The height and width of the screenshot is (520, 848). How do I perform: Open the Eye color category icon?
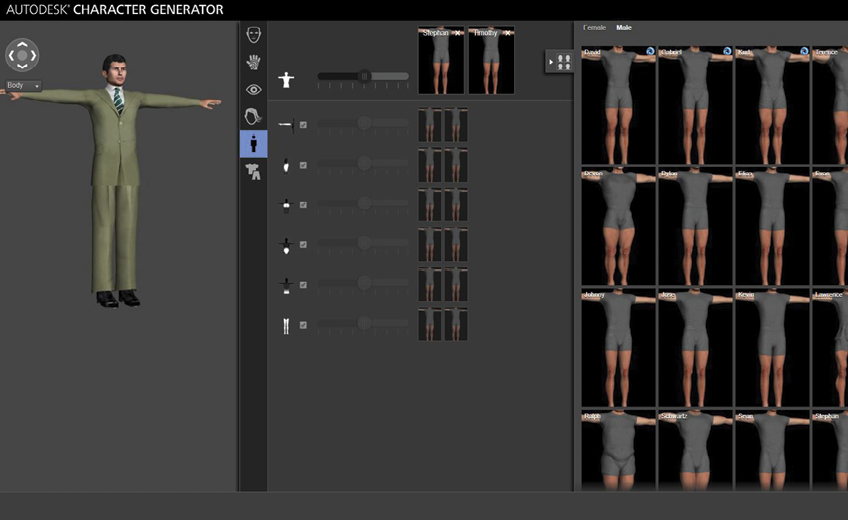pos(253,90)
